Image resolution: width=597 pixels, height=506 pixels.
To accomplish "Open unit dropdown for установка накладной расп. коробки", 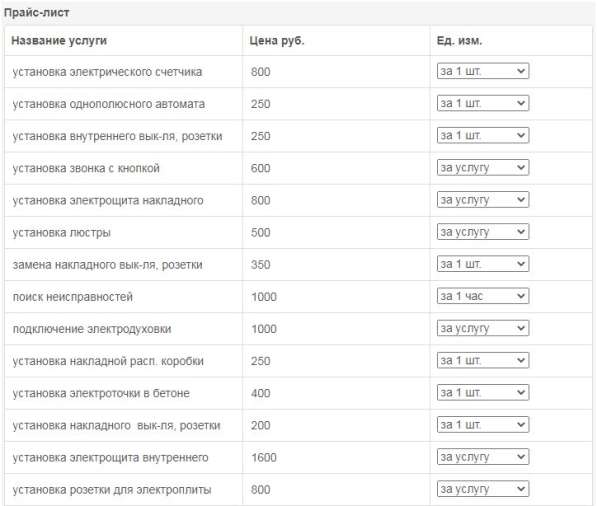I will tap(483, 360).
